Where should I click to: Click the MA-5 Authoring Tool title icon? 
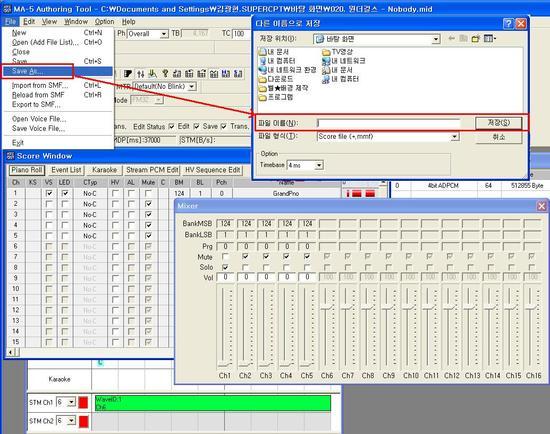[7, 9]
